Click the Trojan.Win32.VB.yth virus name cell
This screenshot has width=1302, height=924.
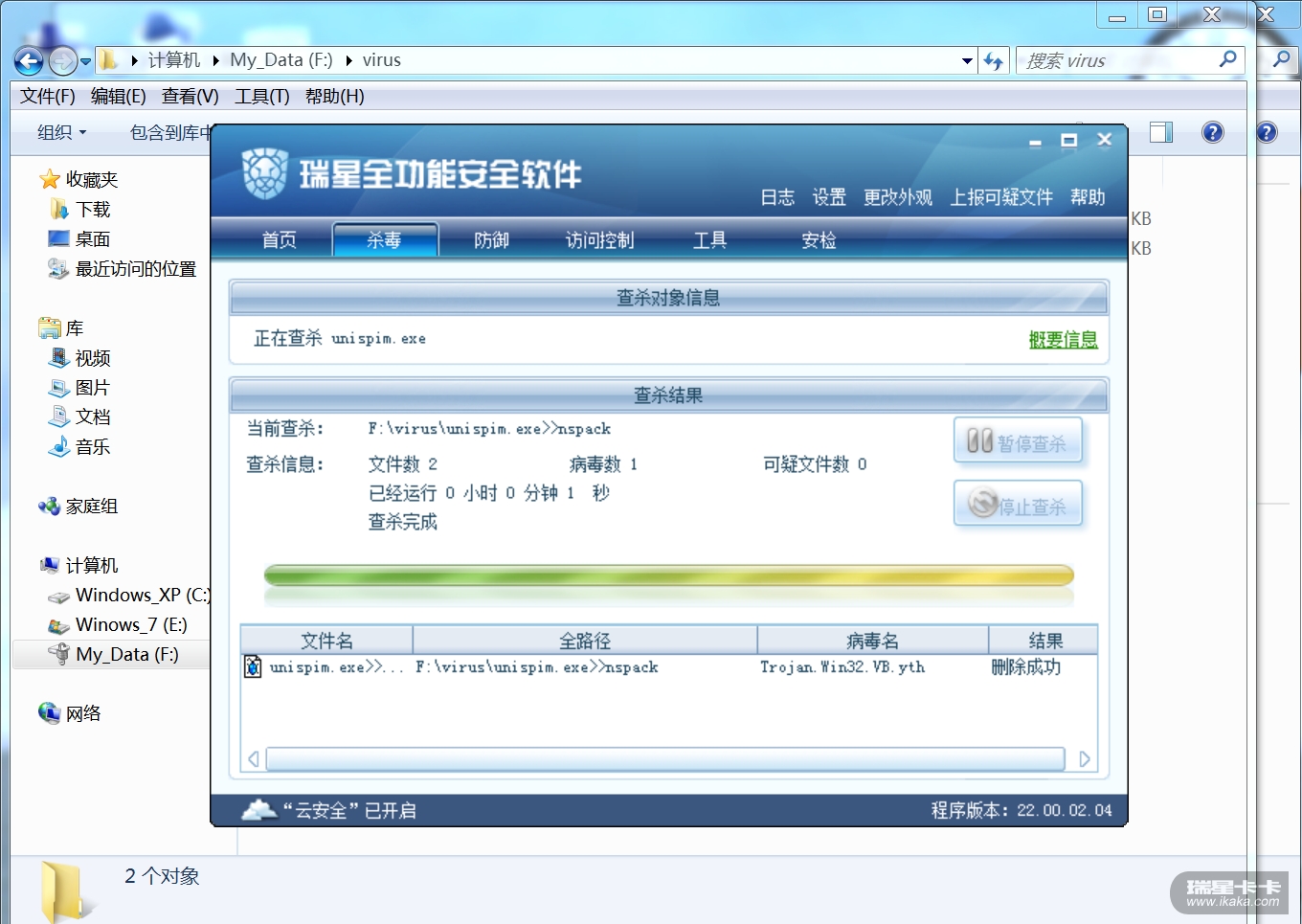point(842,667)
